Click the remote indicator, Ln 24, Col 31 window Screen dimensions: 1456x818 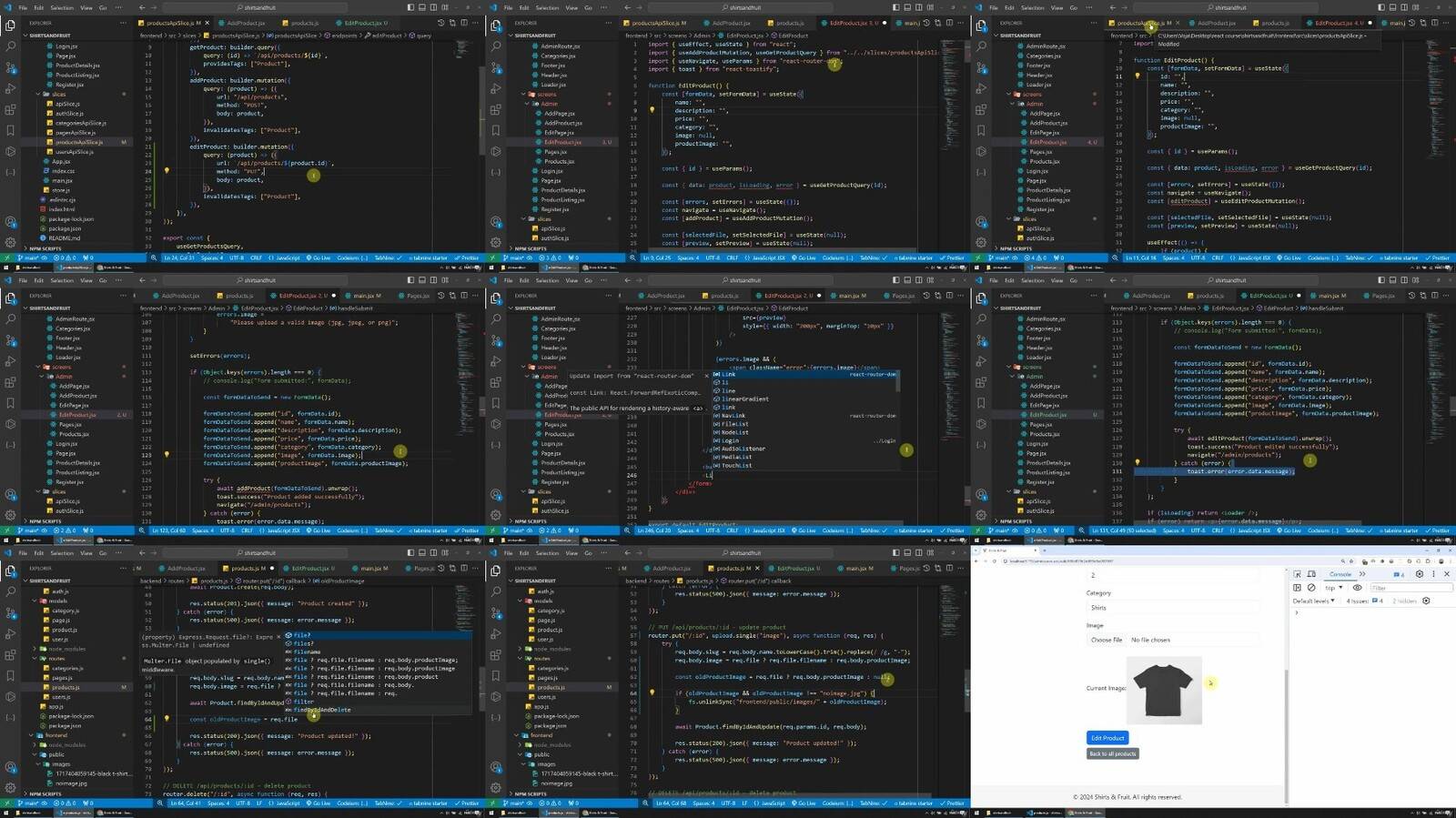[x=7, y=258]
